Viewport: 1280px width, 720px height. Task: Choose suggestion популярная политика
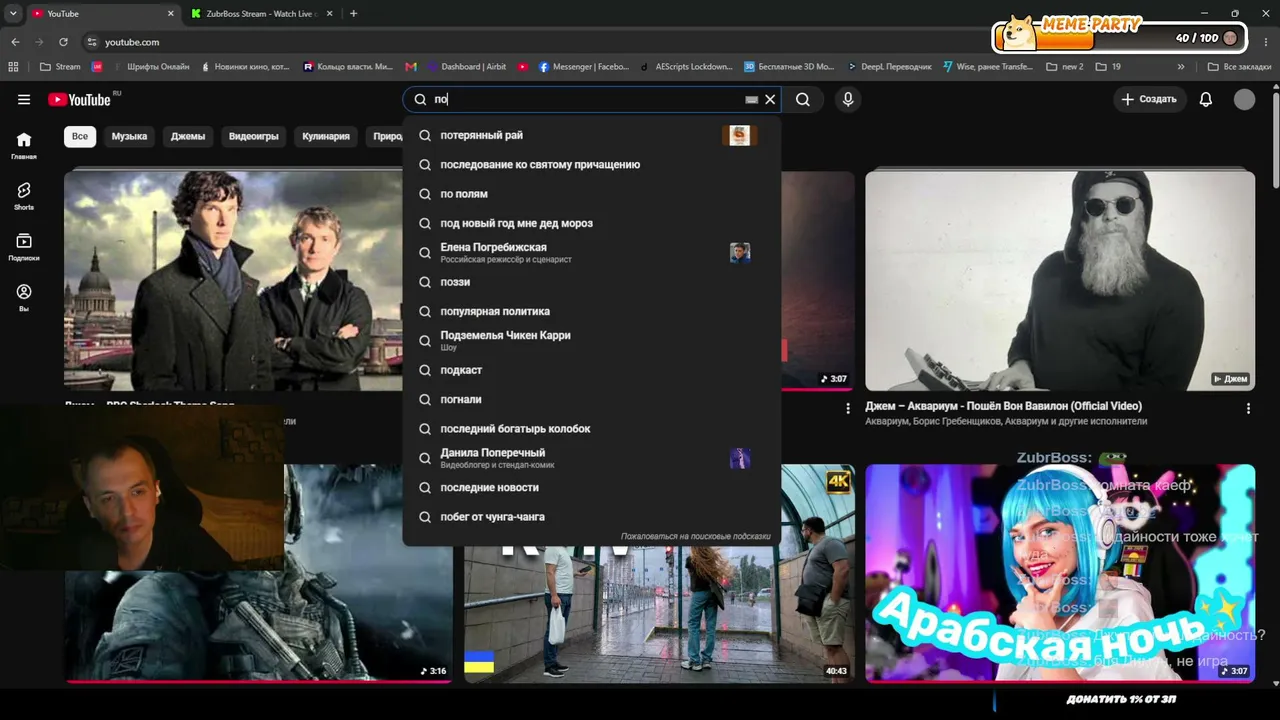coord(592,311)
